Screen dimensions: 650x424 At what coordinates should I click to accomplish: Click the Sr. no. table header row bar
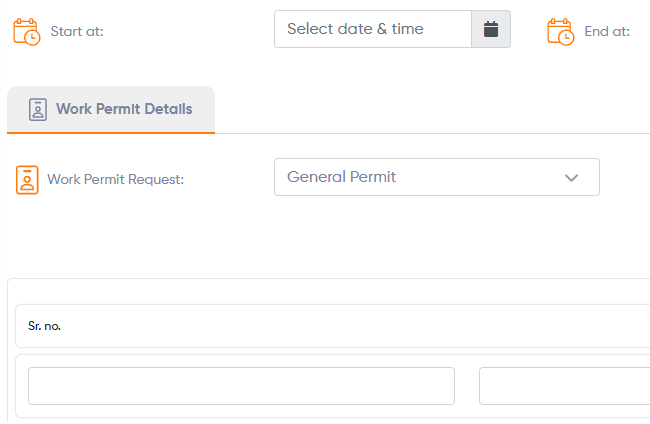(x=332, y=326)
